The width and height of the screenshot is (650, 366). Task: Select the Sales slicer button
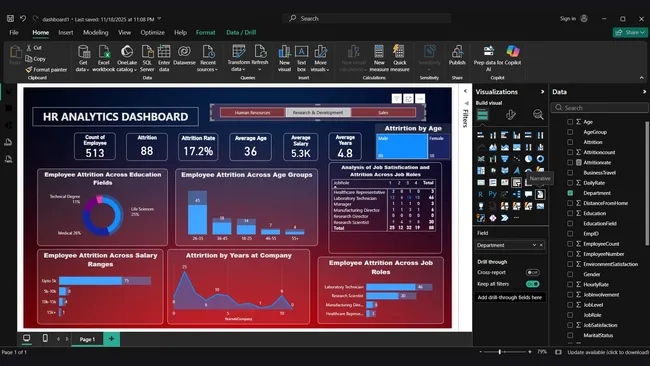click(383, 112)
